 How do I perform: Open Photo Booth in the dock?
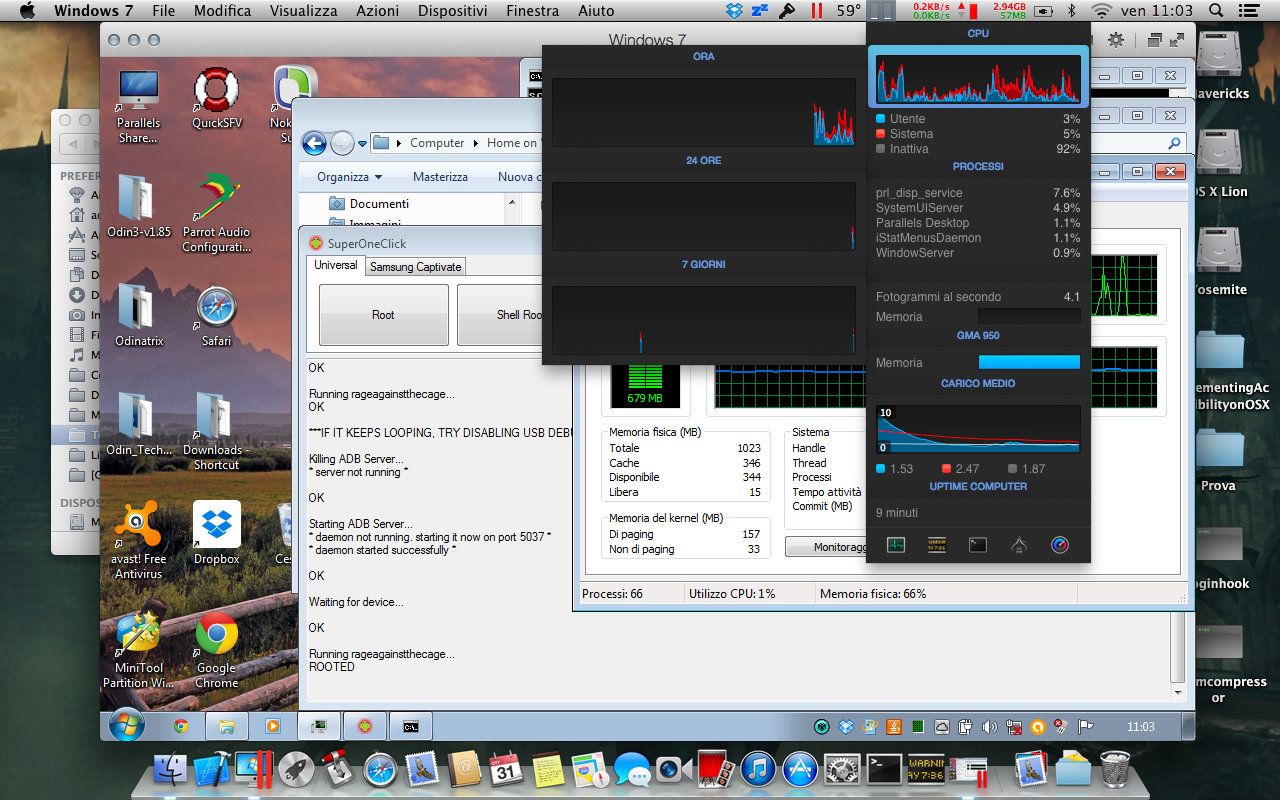717,769
